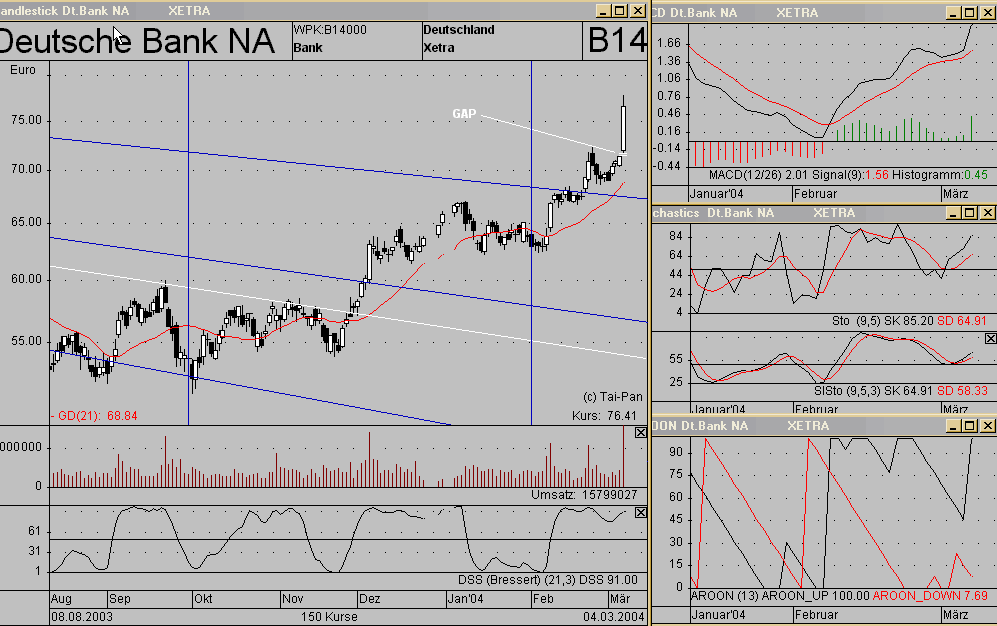Click the Signal(9):1.56 value label
Viewport: 997px width, 626px height.
(849, 175)
